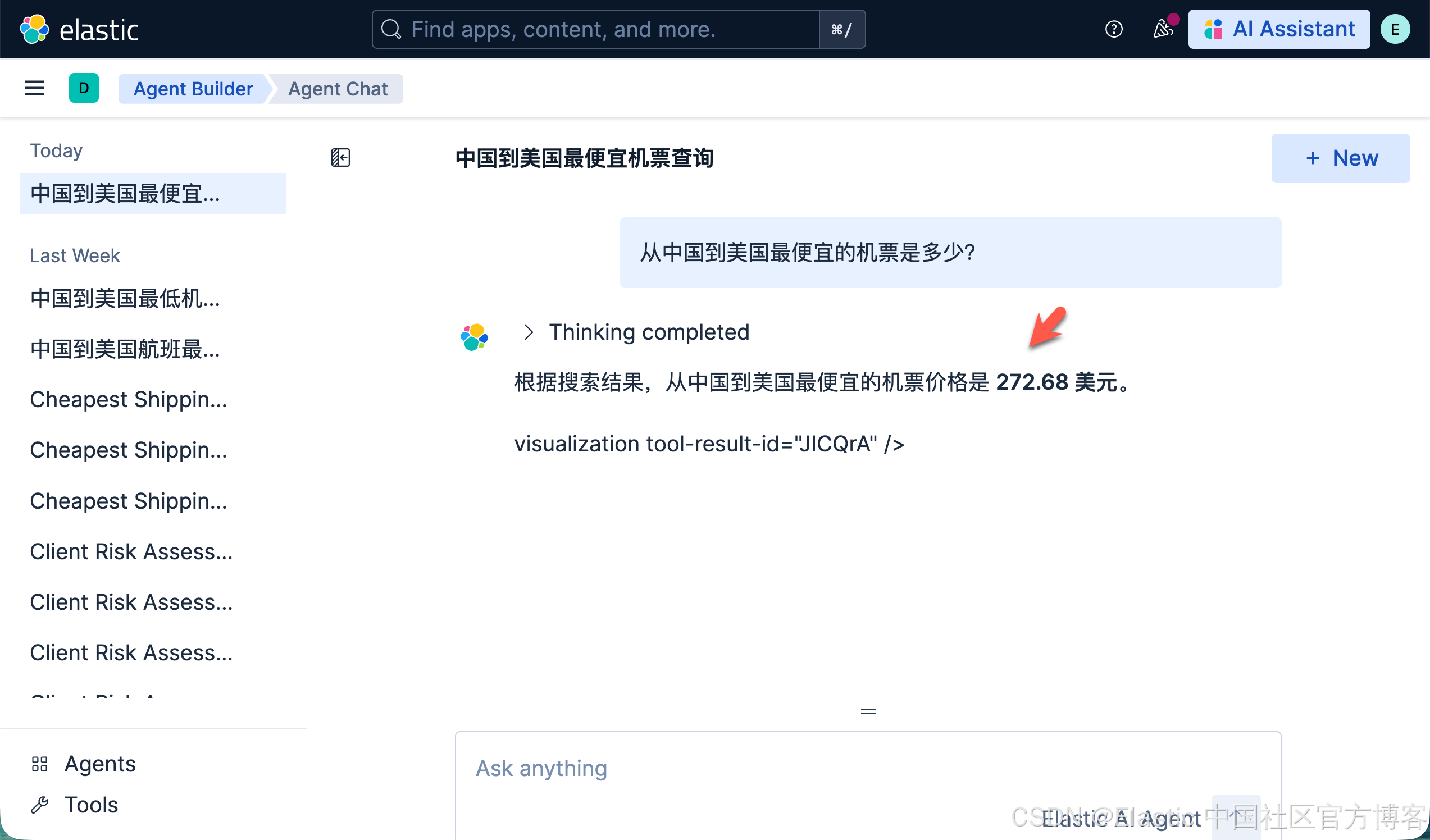The image size is (1430, 840).
Task: Open the 中国到美国航班最 conversation
Action: pos(125,349)
